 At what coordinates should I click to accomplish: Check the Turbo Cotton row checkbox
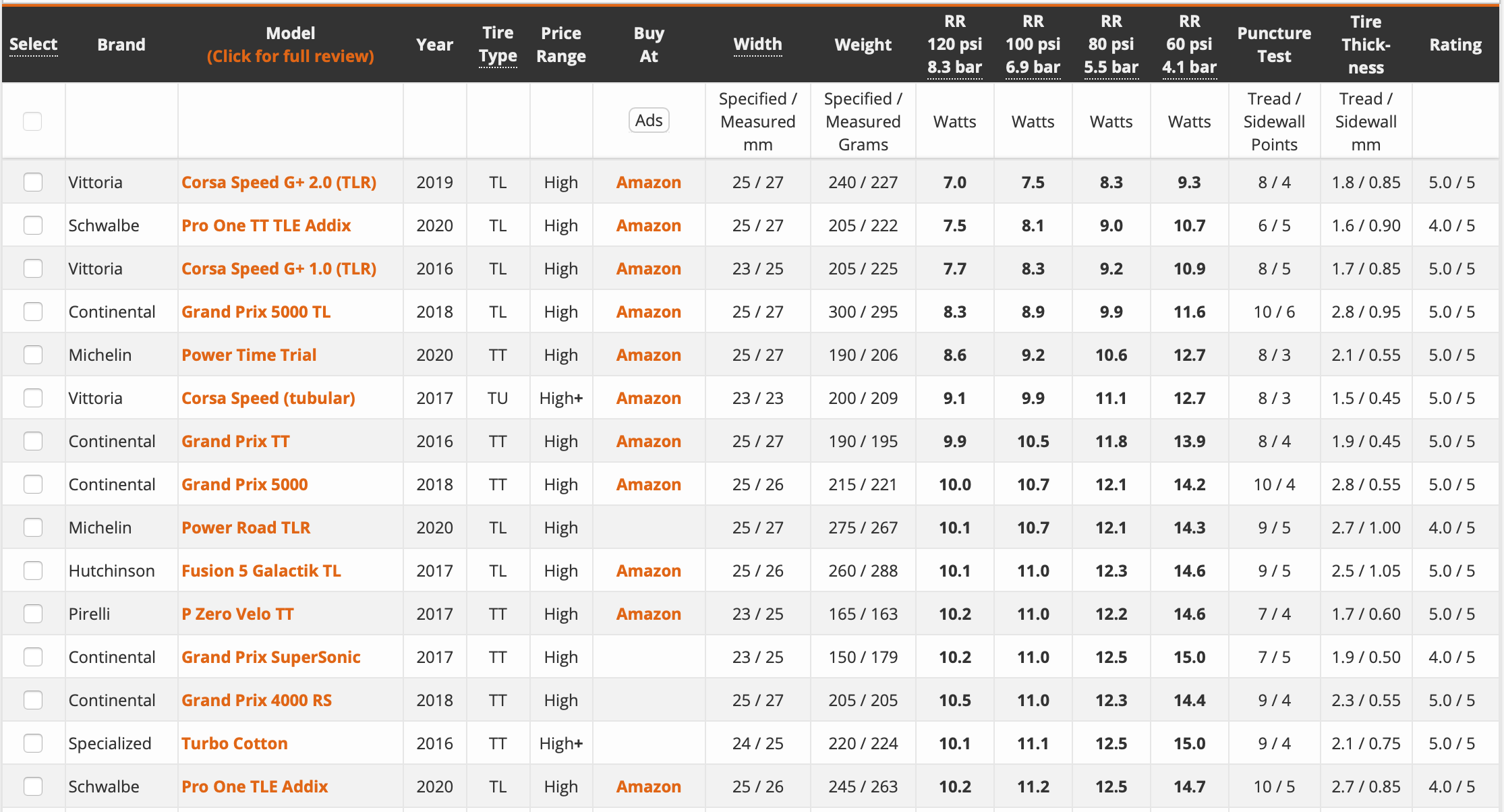pyautogui.click(x=33, y=743)
